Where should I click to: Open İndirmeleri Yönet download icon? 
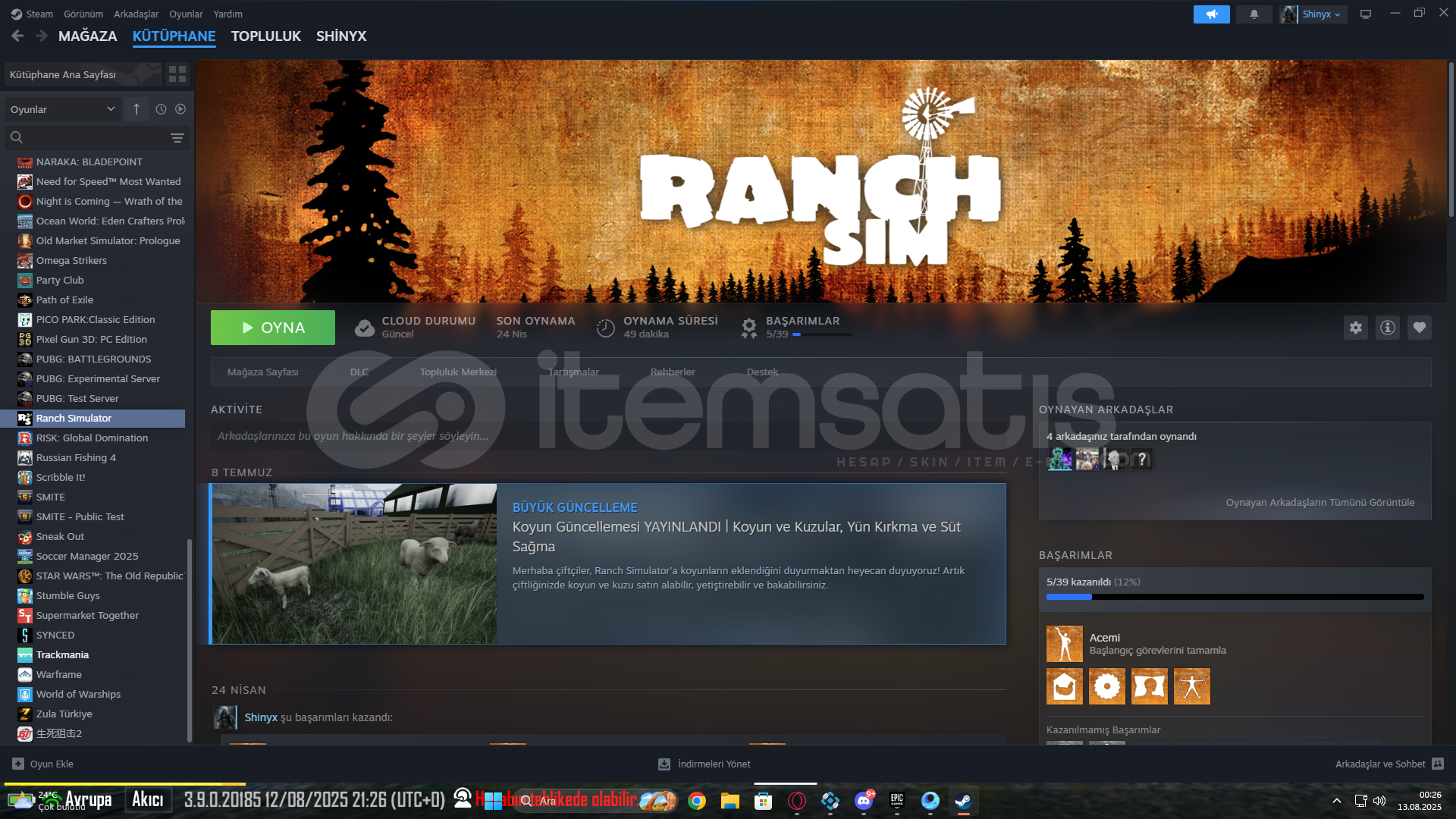click(x=664, y=764)
